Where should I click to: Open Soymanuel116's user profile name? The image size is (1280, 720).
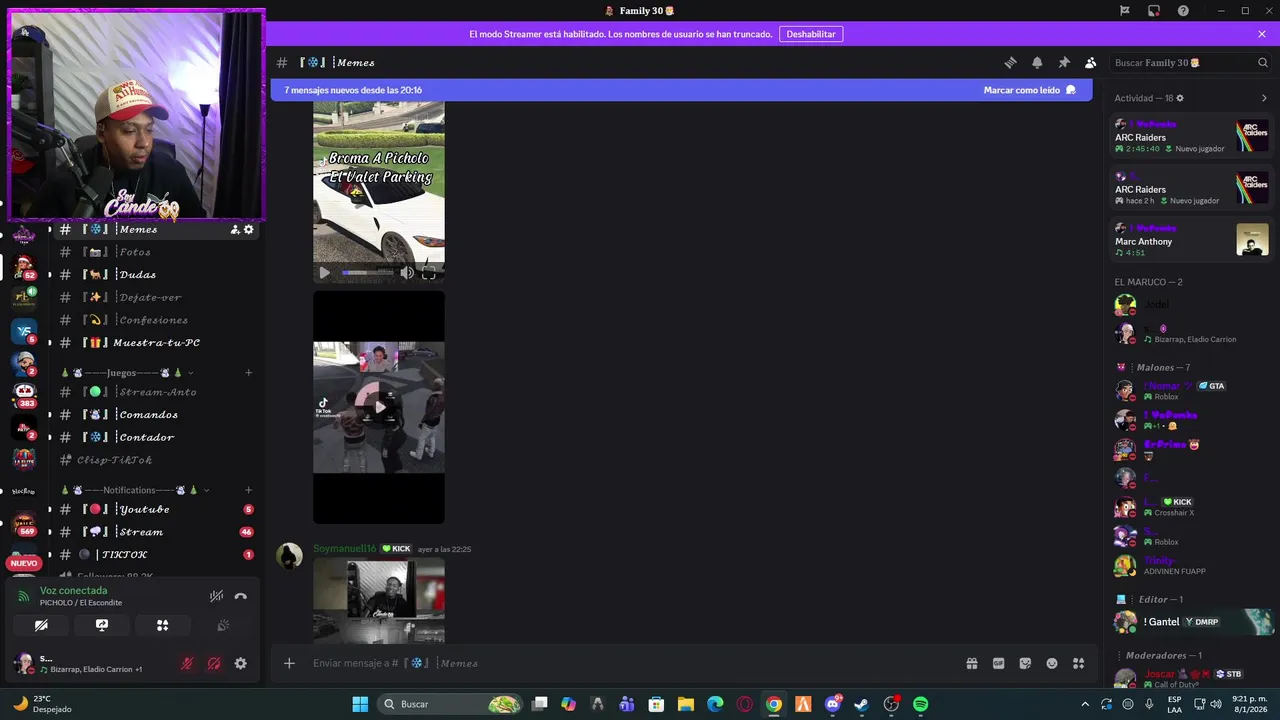(345, 549)
